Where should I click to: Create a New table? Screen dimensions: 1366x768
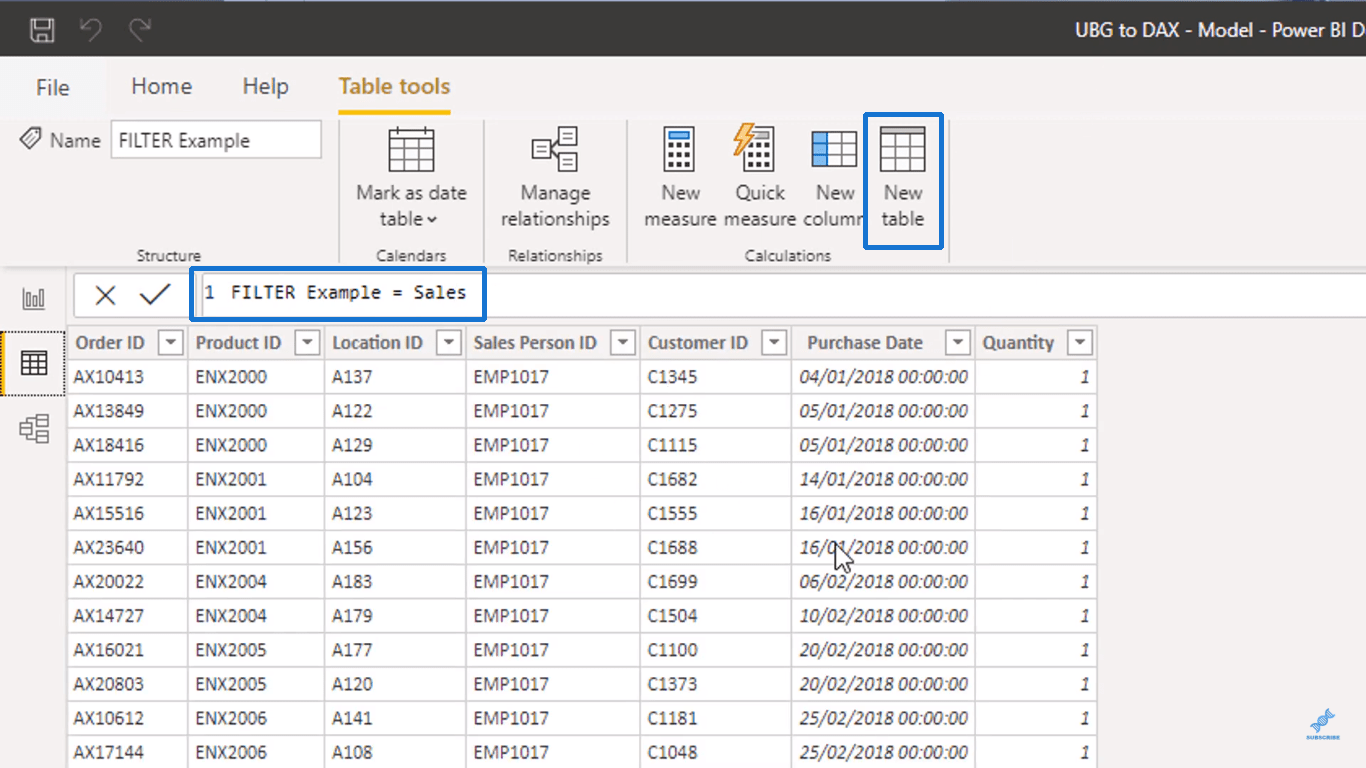click(x=902, y=178)
